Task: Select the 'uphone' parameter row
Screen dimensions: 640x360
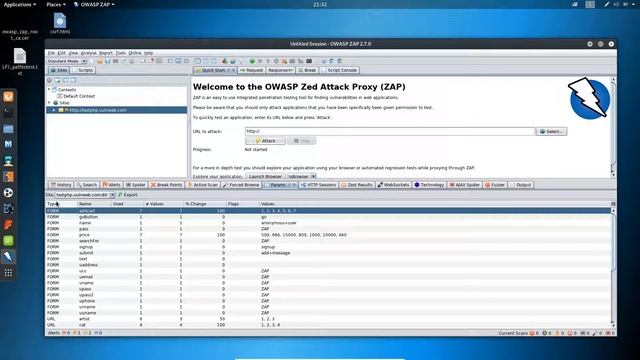Action: 329,301
